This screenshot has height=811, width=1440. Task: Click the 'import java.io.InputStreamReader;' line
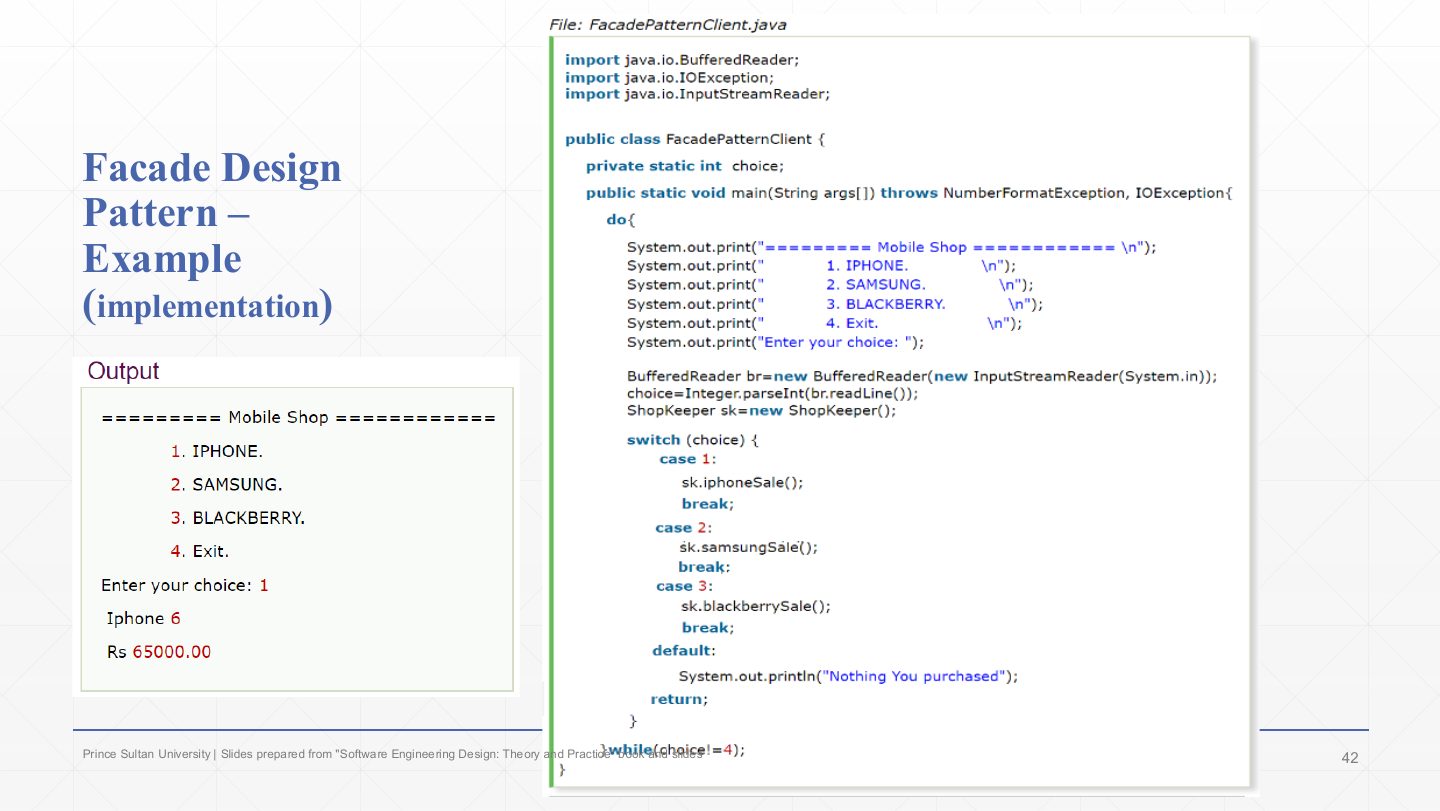pyautogui.click(x=697, y=94)
